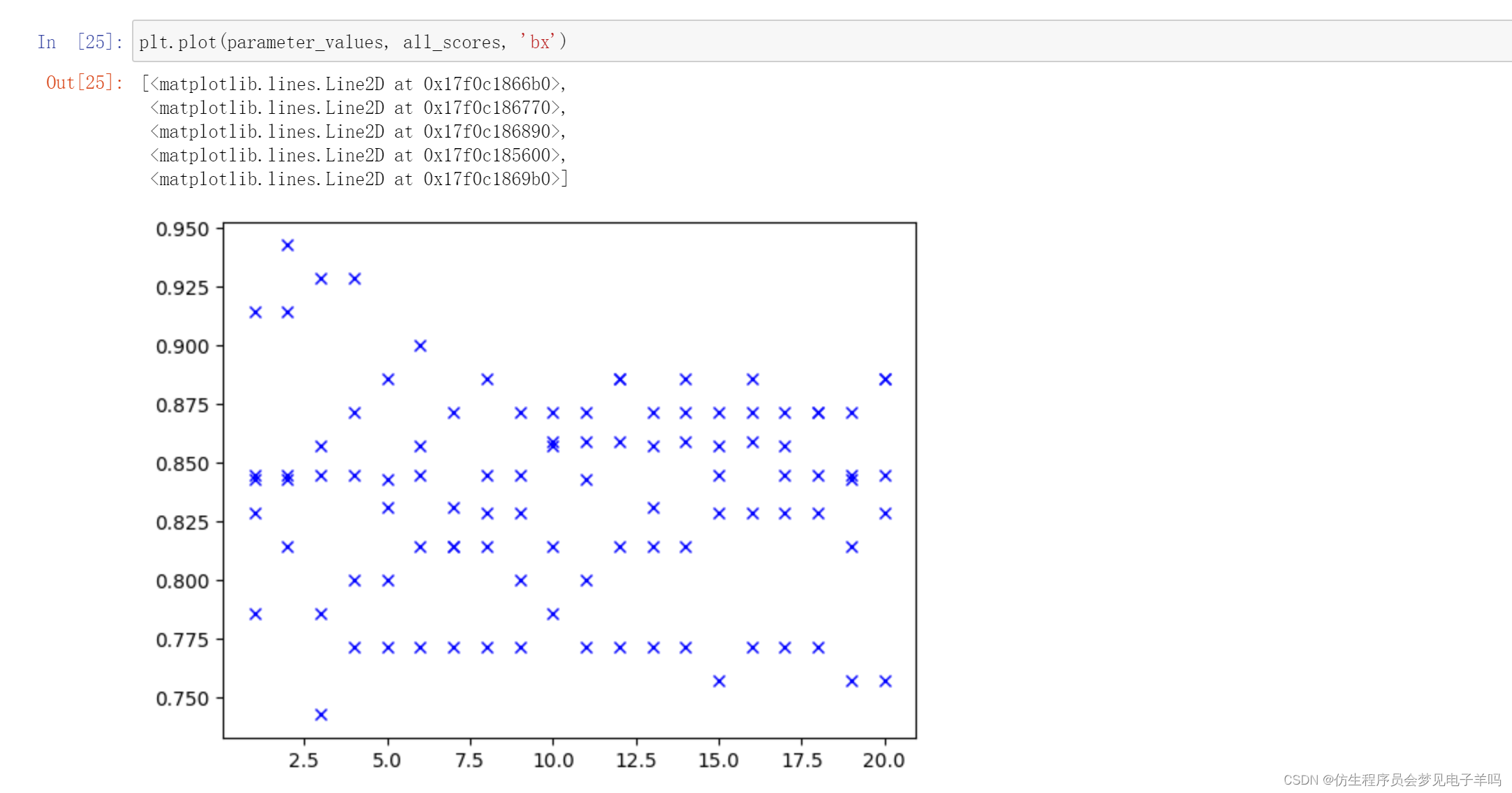This screenshot has height=793, width=1512.
Task: Select the In [25] prompt label
Action: tap(80, 42)
